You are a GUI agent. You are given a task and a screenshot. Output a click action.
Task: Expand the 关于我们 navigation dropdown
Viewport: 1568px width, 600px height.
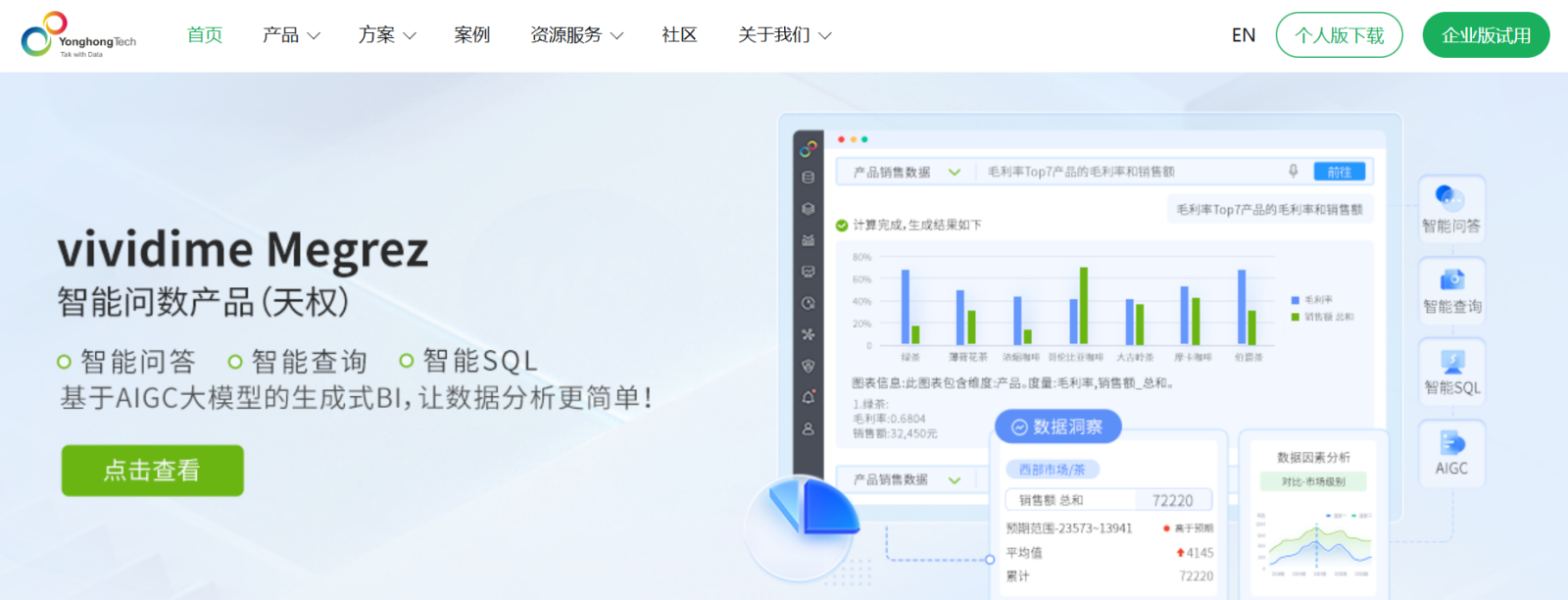(x=784, y=35)
